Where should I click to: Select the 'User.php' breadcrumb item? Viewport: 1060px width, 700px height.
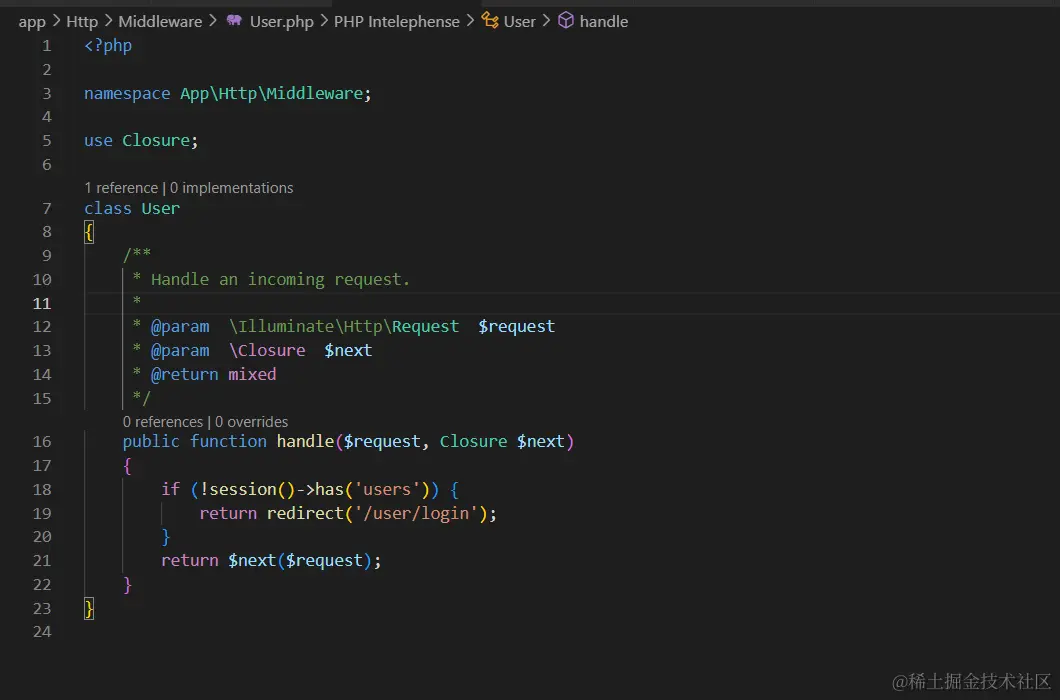[282, 22]
